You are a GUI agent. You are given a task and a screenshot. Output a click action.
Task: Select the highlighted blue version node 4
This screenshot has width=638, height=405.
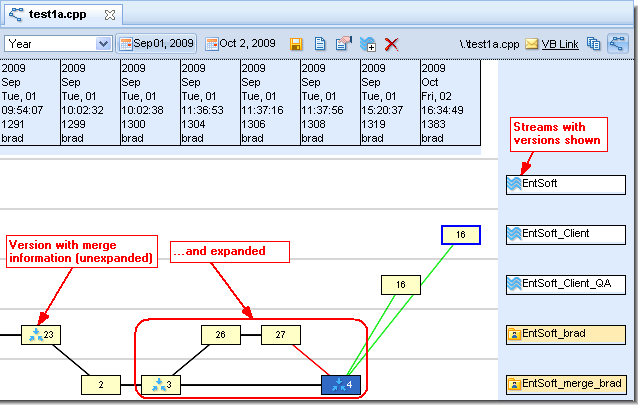pos(342,384)
